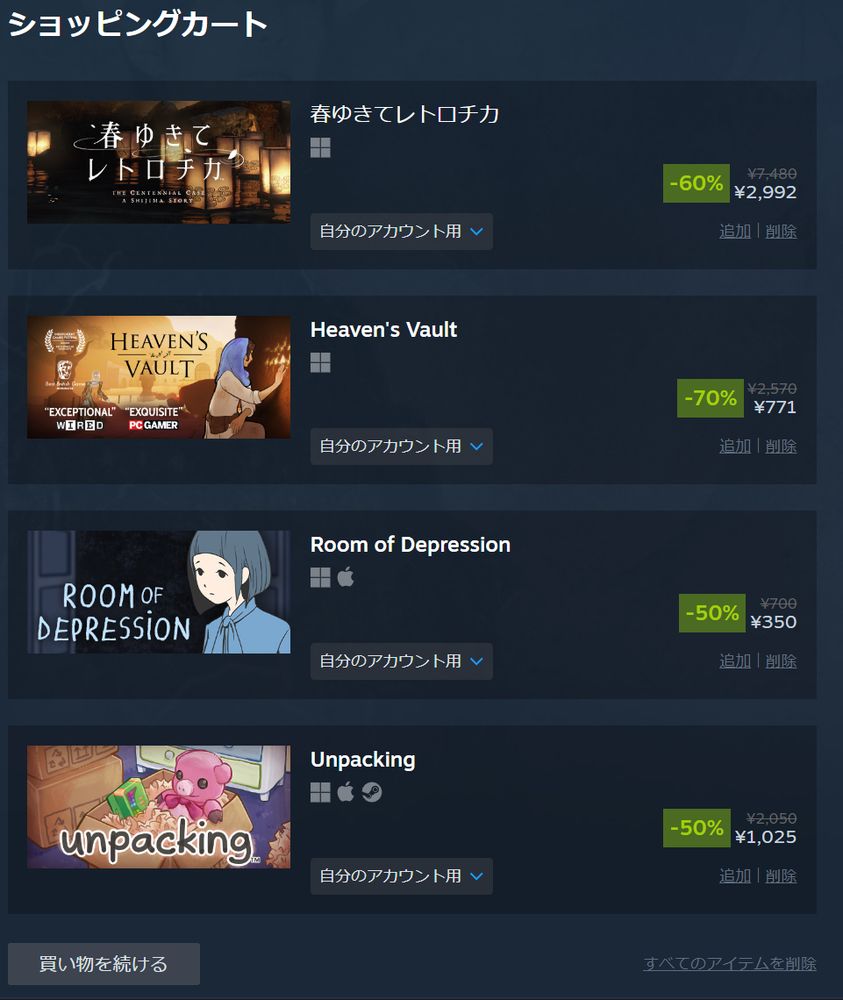
Task: Open the Unpacking game thumbnail
Action: 159,807
